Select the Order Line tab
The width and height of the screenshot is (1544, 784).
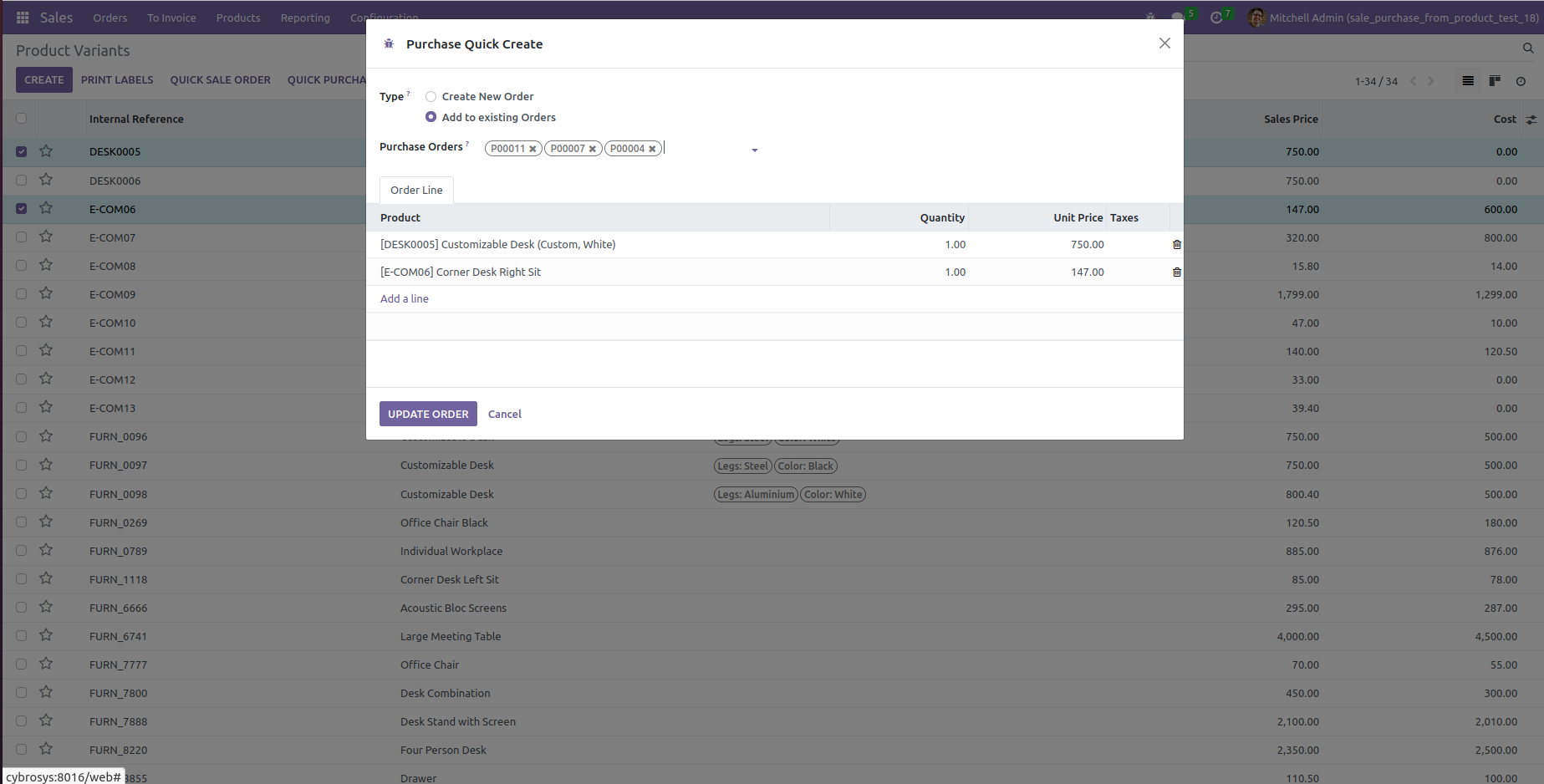[416, 191]
